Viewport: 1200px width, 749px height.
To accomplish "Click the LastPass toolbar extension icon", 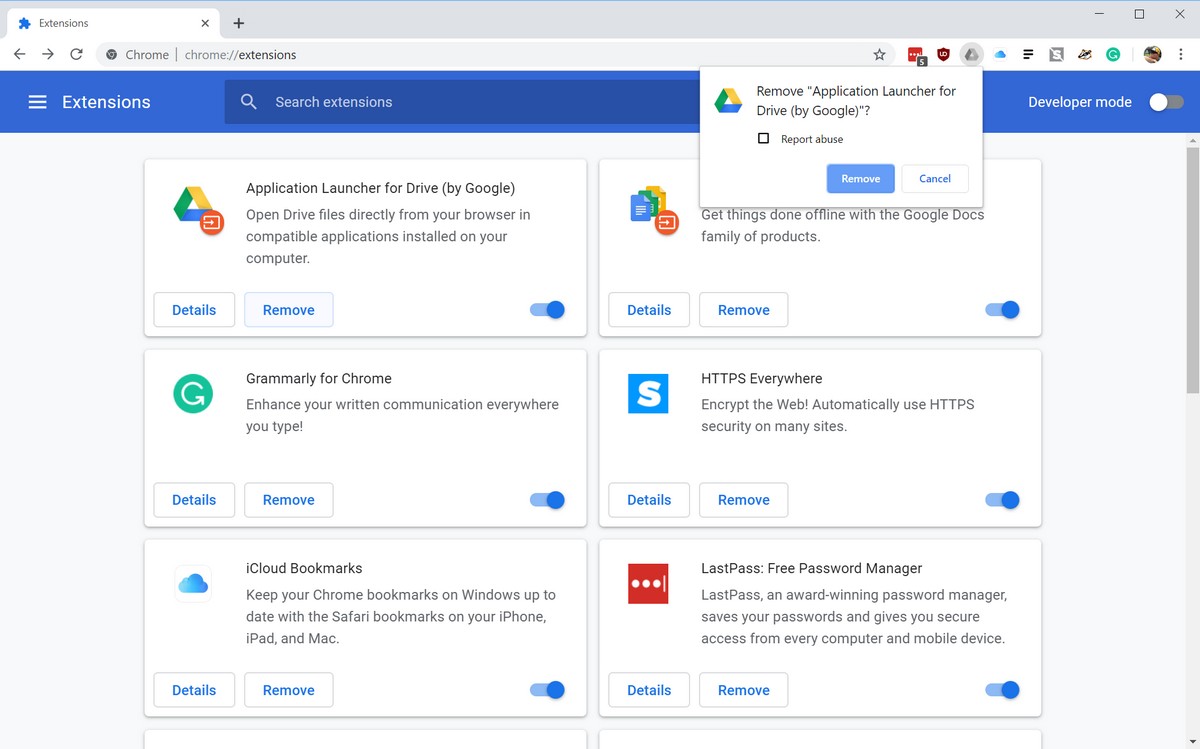I will pyautogui.click(x=917, y=54).
